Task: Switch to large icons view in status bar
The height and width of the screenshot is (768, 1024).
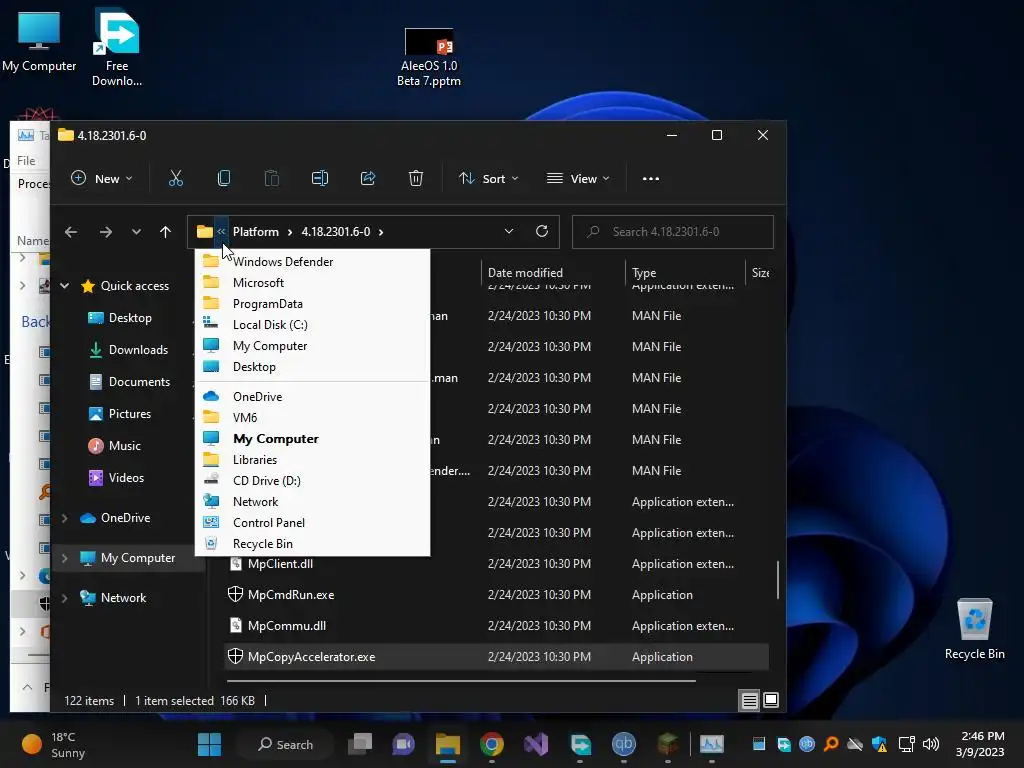Action: (x=771, y=701)
